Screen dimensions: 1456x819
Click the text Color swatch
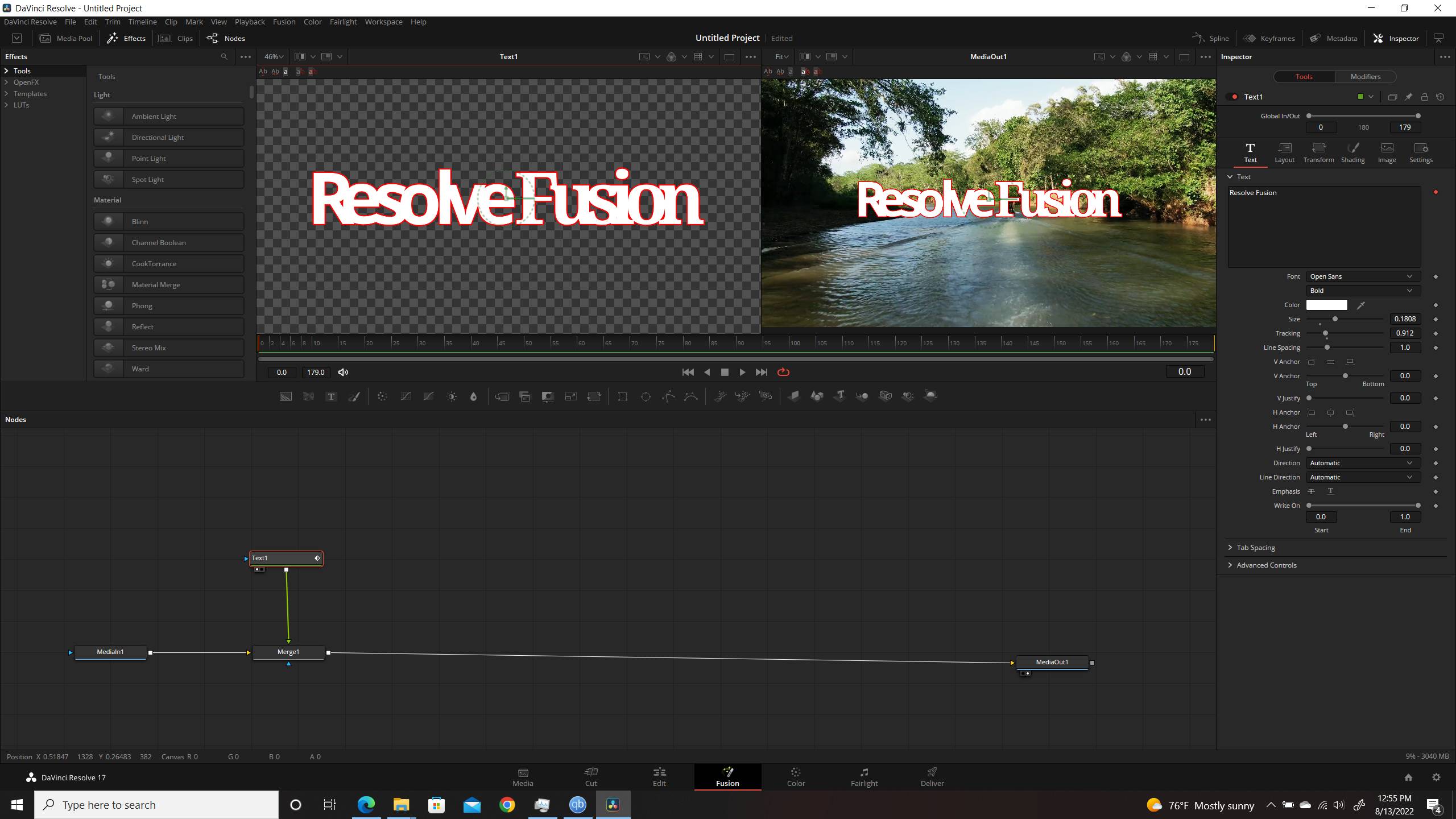coord(1326,305)
